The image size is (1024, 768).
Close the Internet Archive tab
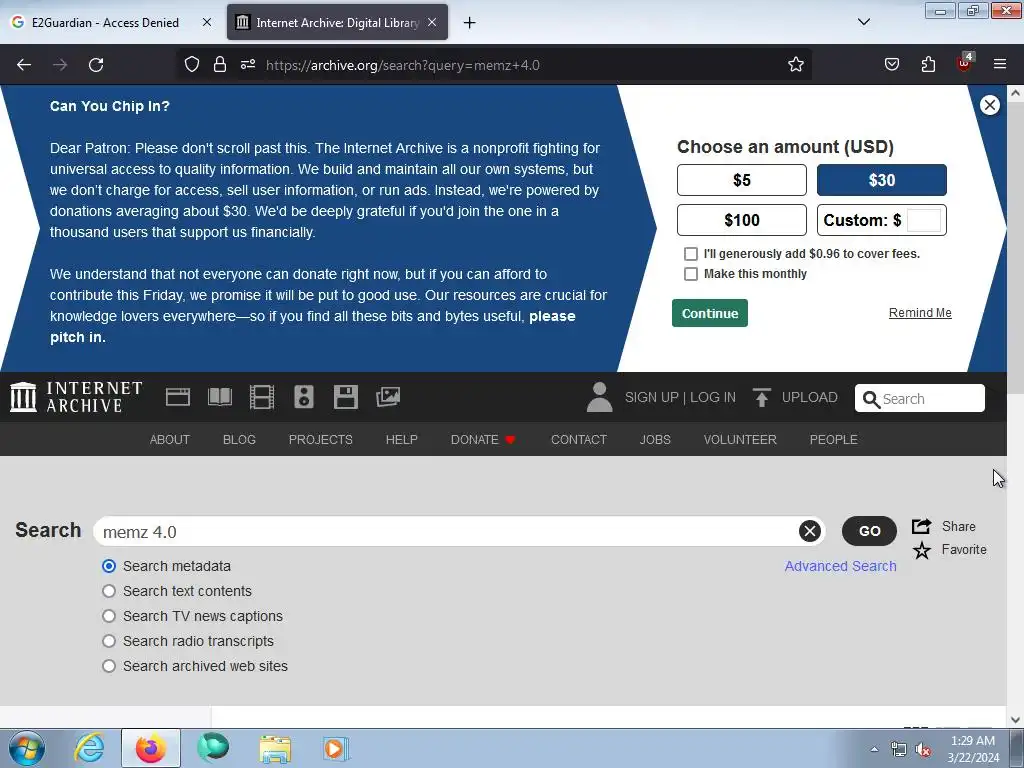click(432, 23)
